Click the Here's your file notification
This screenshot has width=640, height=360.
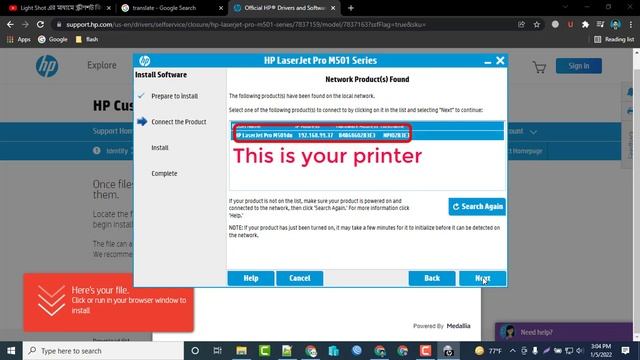[109, 302]
